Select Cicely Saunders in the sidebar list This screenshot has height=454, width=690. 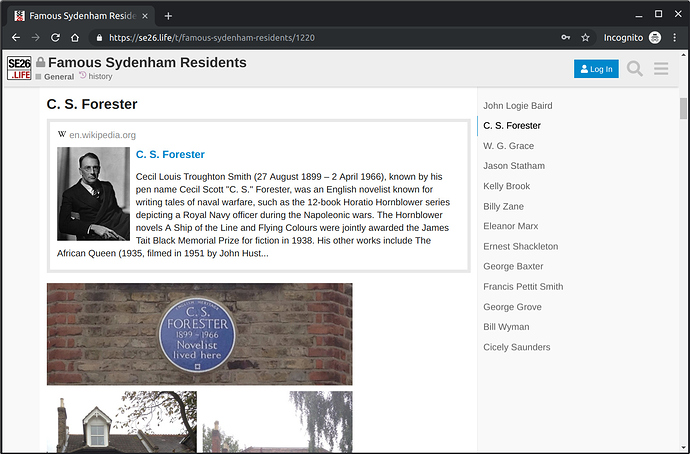point(516,347)
